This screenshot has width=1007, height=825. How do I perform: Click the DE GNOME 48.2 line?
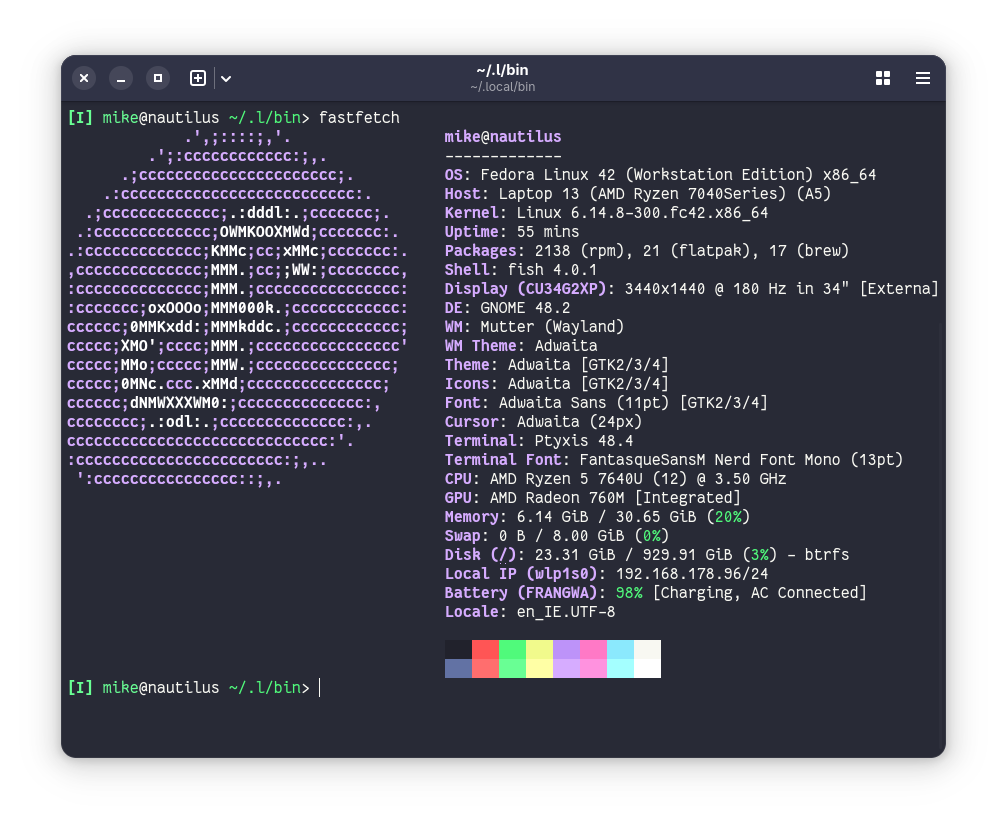click(x=507, y=308)
